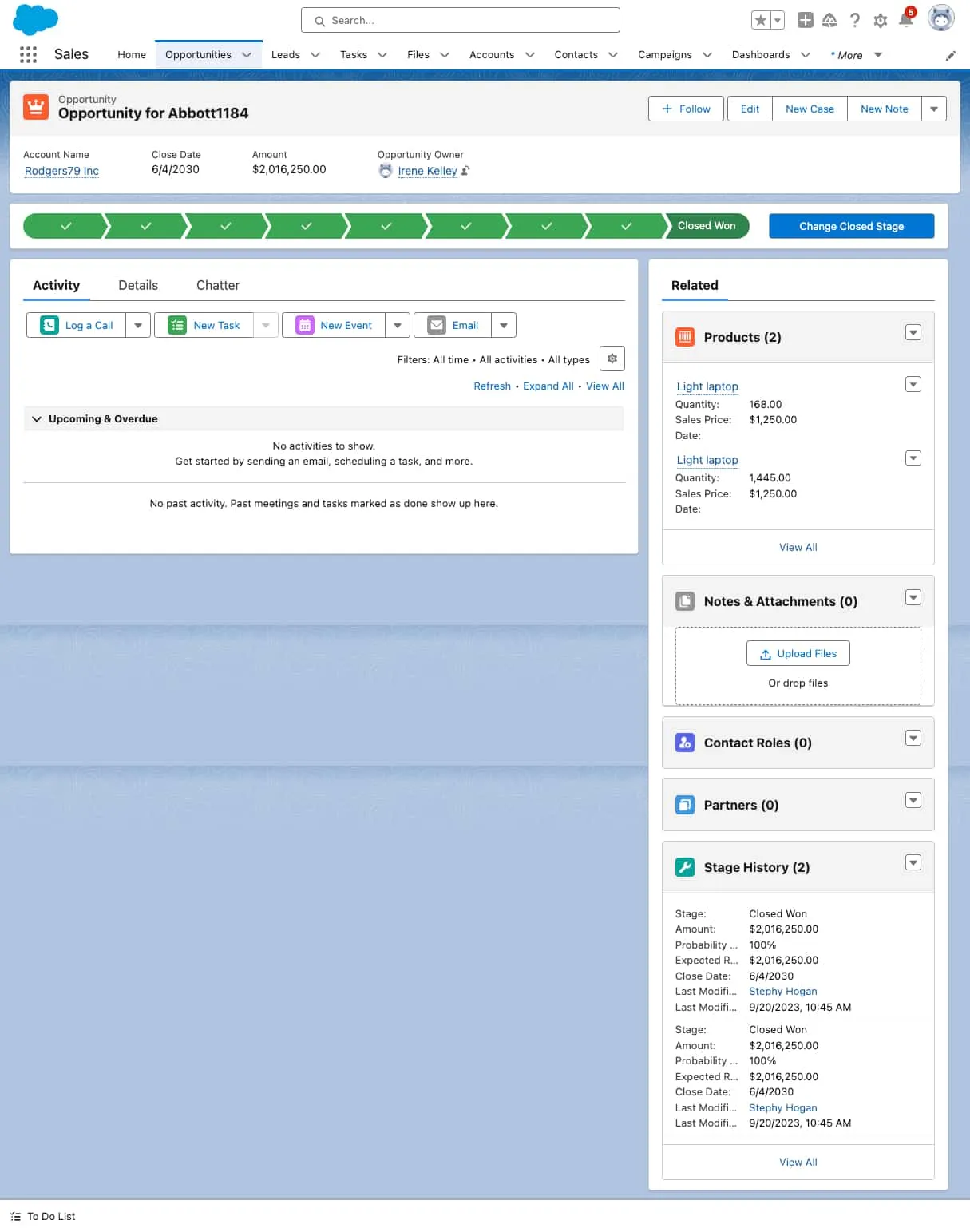Open the Trailhead guidance icon
The width and height of the screenshot is (970, 1232).
(x=829, y=20)
